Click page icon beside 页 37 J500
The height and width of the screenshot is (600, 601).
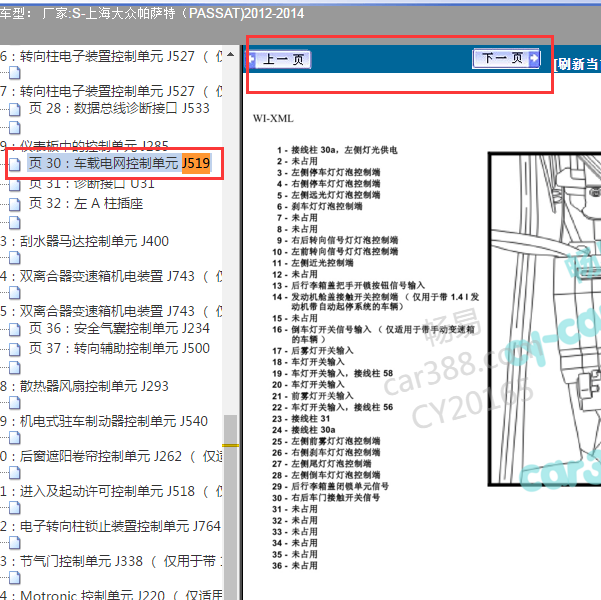tap(15, 350)
